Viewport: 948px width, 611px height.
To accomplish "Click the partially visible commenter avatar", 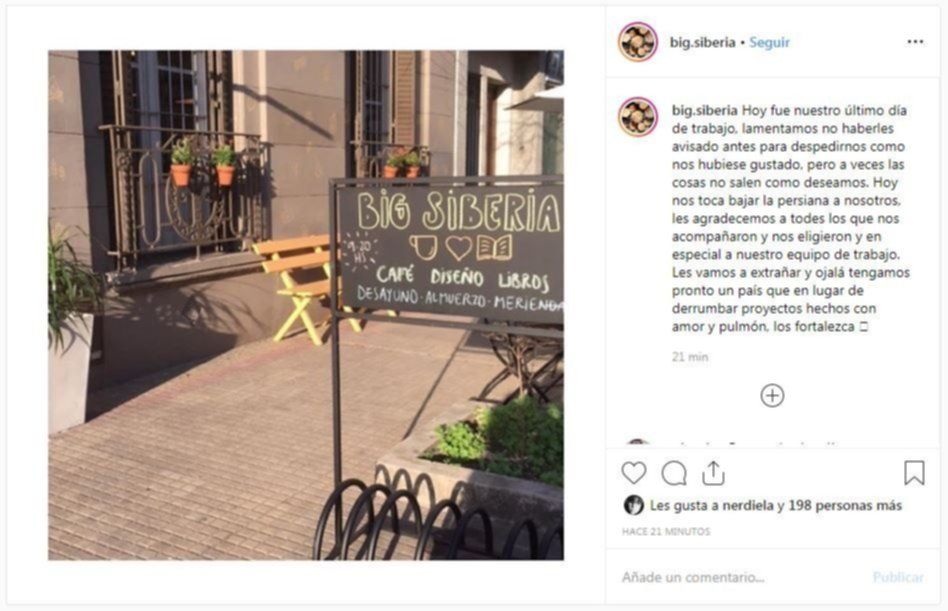I will (x=637, y=443).
